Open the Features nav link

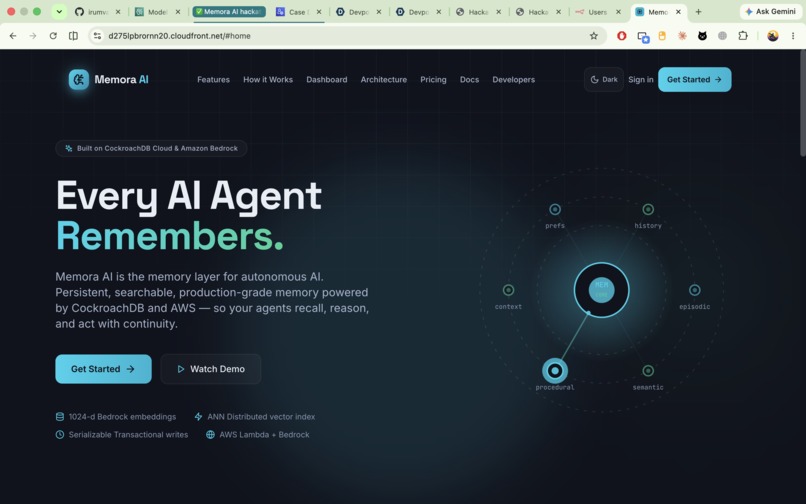tap(213, 80)
